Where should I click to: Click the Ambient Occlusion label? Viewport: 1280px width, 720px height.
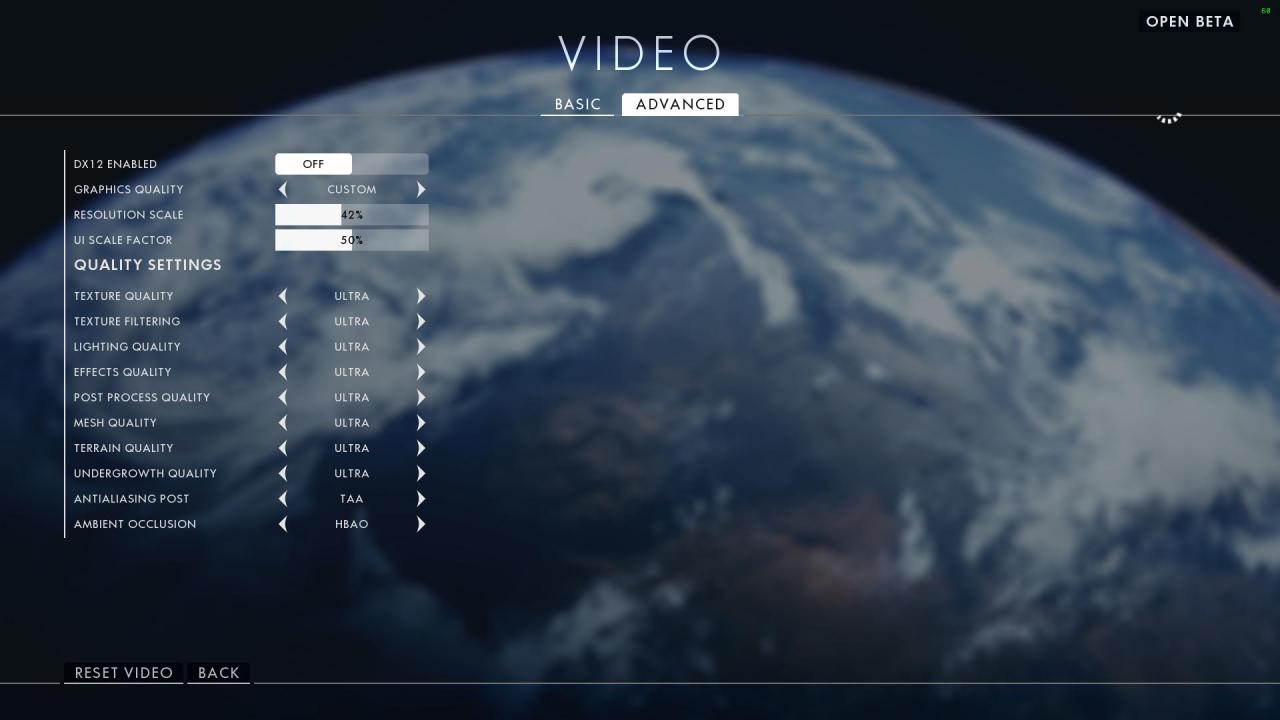click(135, 524)
